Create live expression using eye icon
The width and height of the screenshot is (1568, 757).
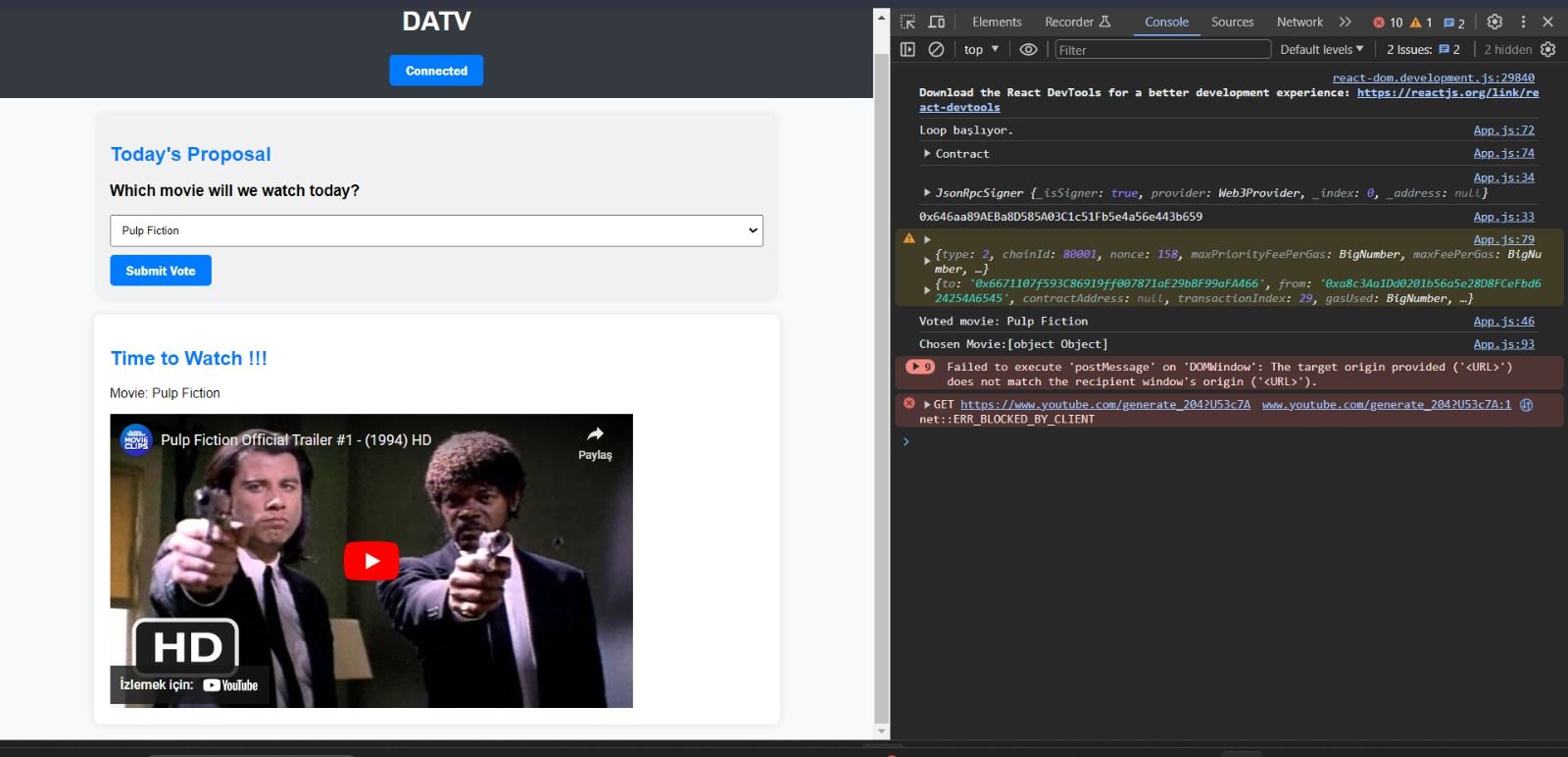[1028, 49]
